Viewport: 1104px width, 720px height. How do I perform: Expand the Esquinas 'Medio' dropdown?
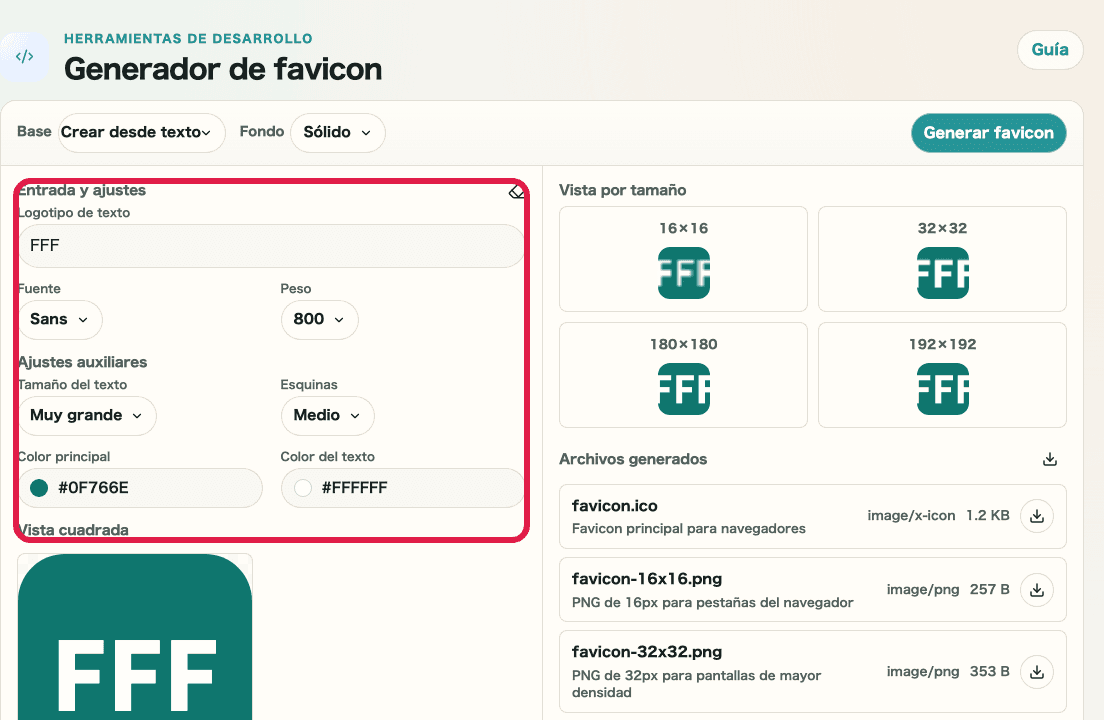coord(327,415)
